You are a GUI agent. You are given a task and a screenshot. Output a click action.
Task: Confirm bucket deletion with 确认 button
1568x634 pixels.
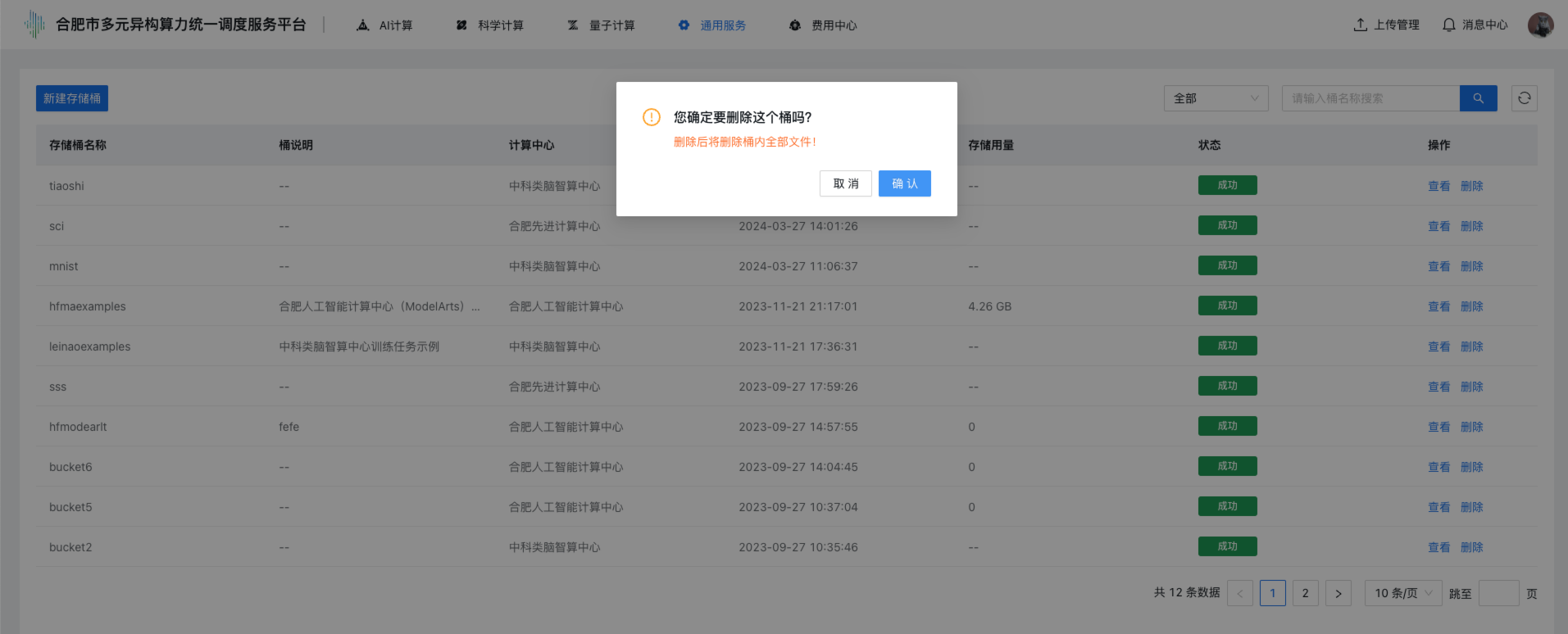[x=904, y=183]
